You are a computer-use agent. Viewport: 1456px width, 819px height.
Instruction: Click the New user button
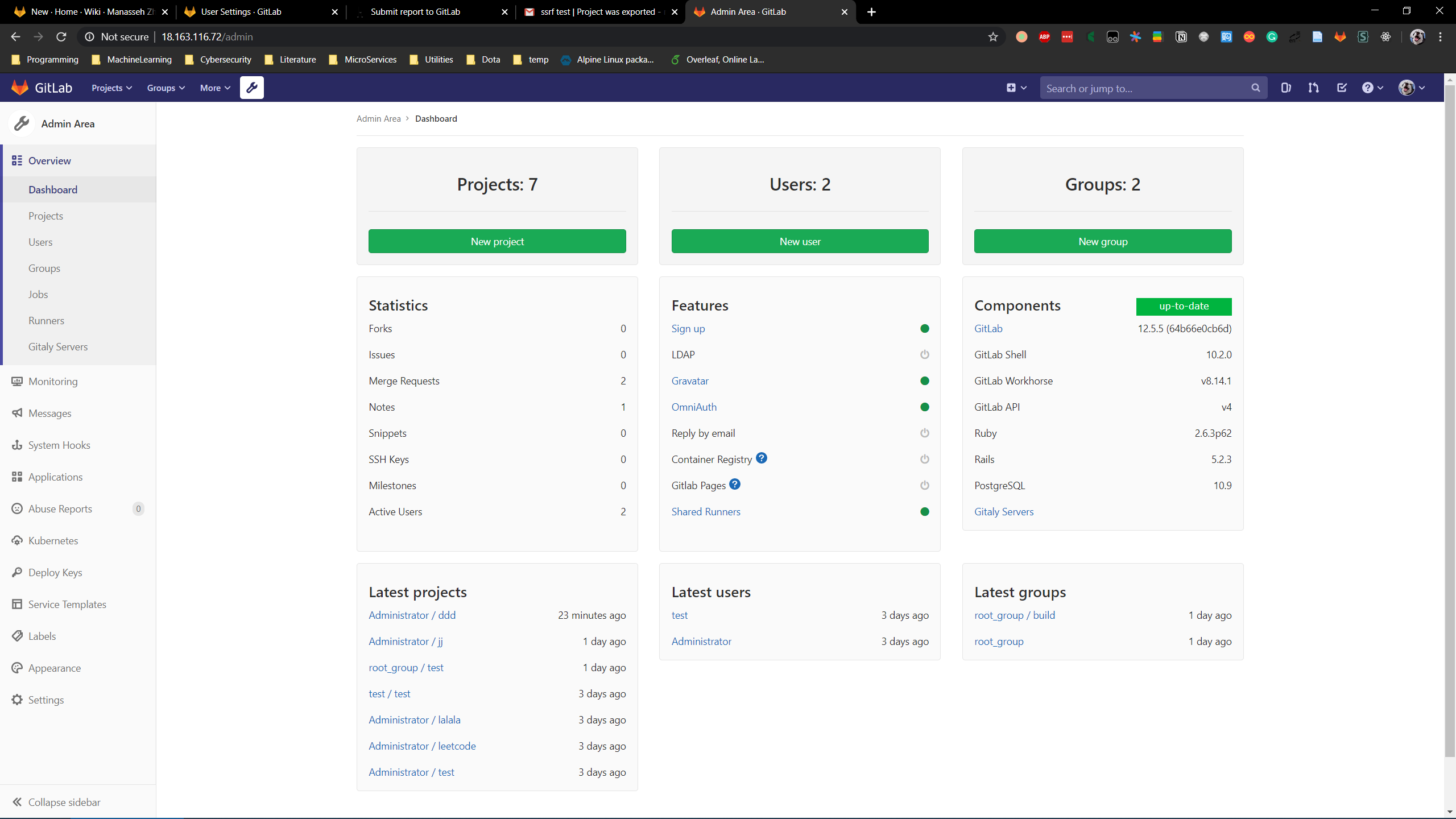point(800,241)
